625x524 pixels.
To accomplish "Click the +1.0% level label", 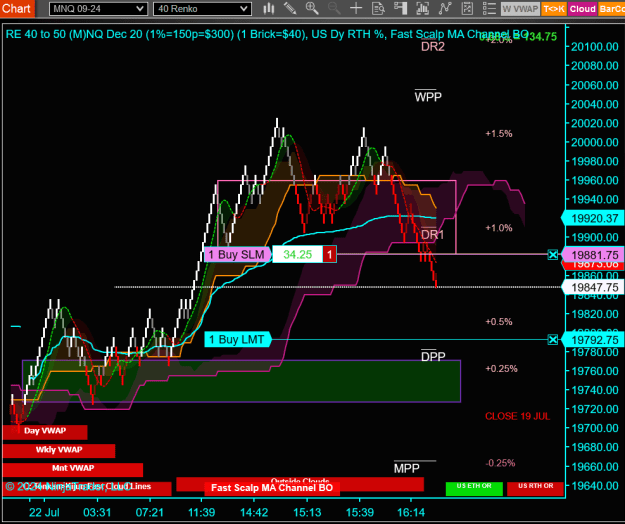I will point(499,228).
